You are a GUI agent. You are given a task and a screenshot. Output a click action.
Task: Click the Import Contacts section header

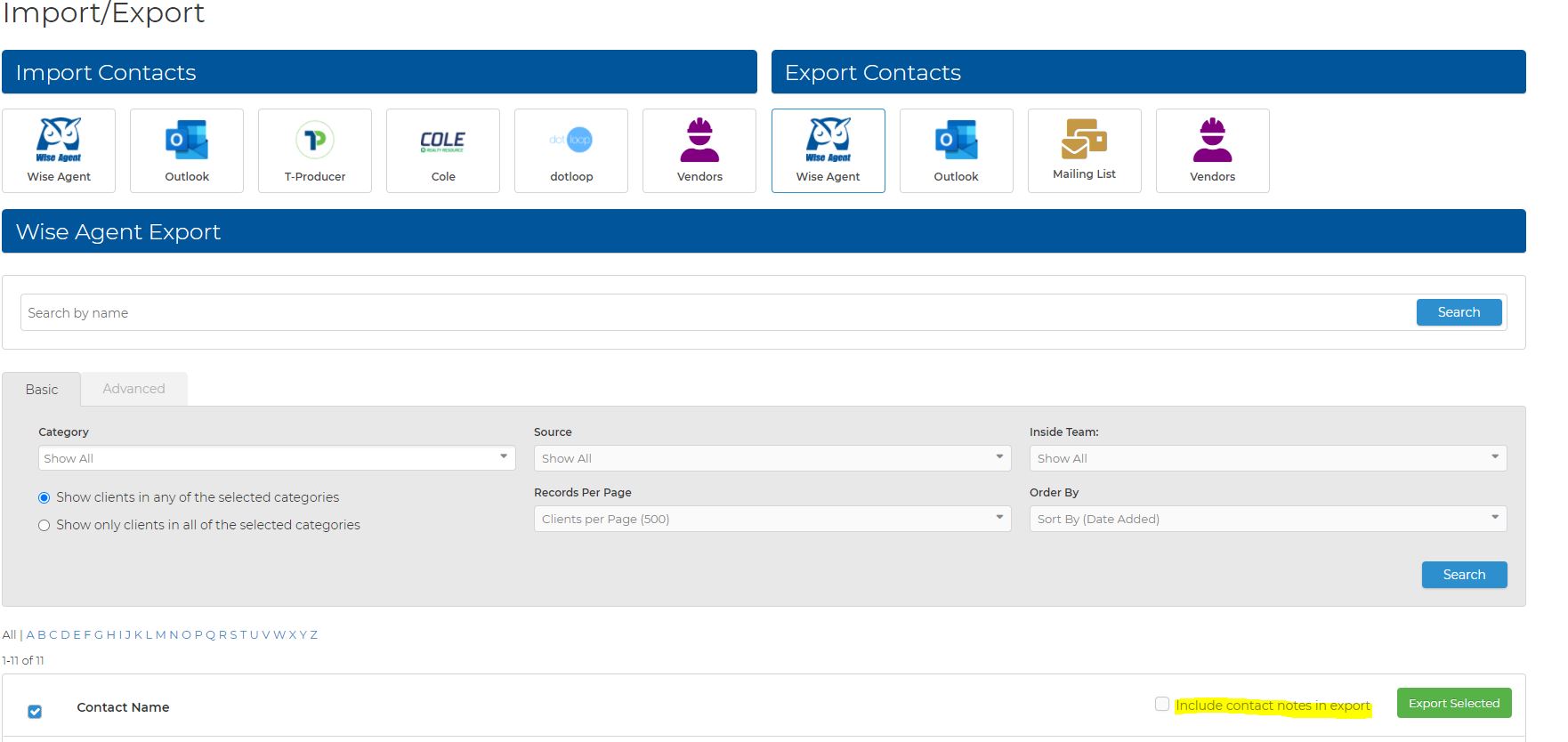coord(379,72)
